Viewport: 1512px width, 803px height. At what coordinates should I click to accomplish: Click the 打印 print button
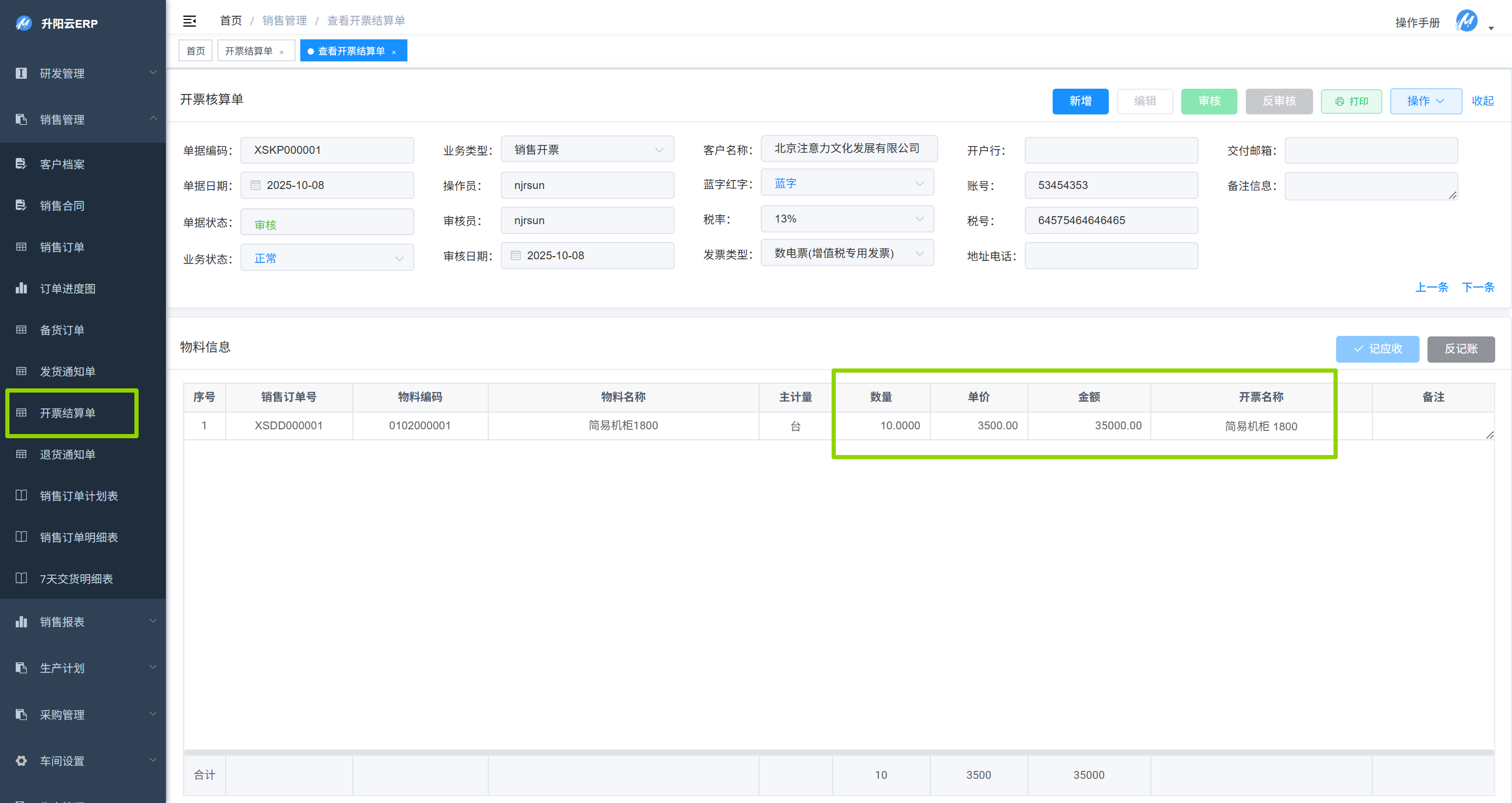(x=1351, y=101)
